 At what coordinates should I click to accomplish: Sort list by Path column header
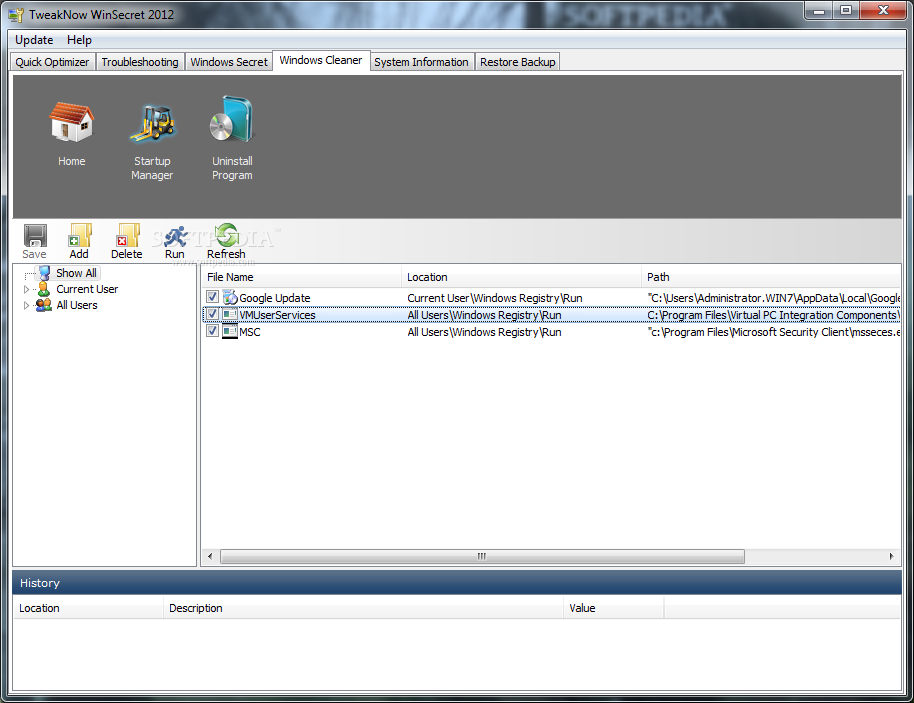point(771,277)
